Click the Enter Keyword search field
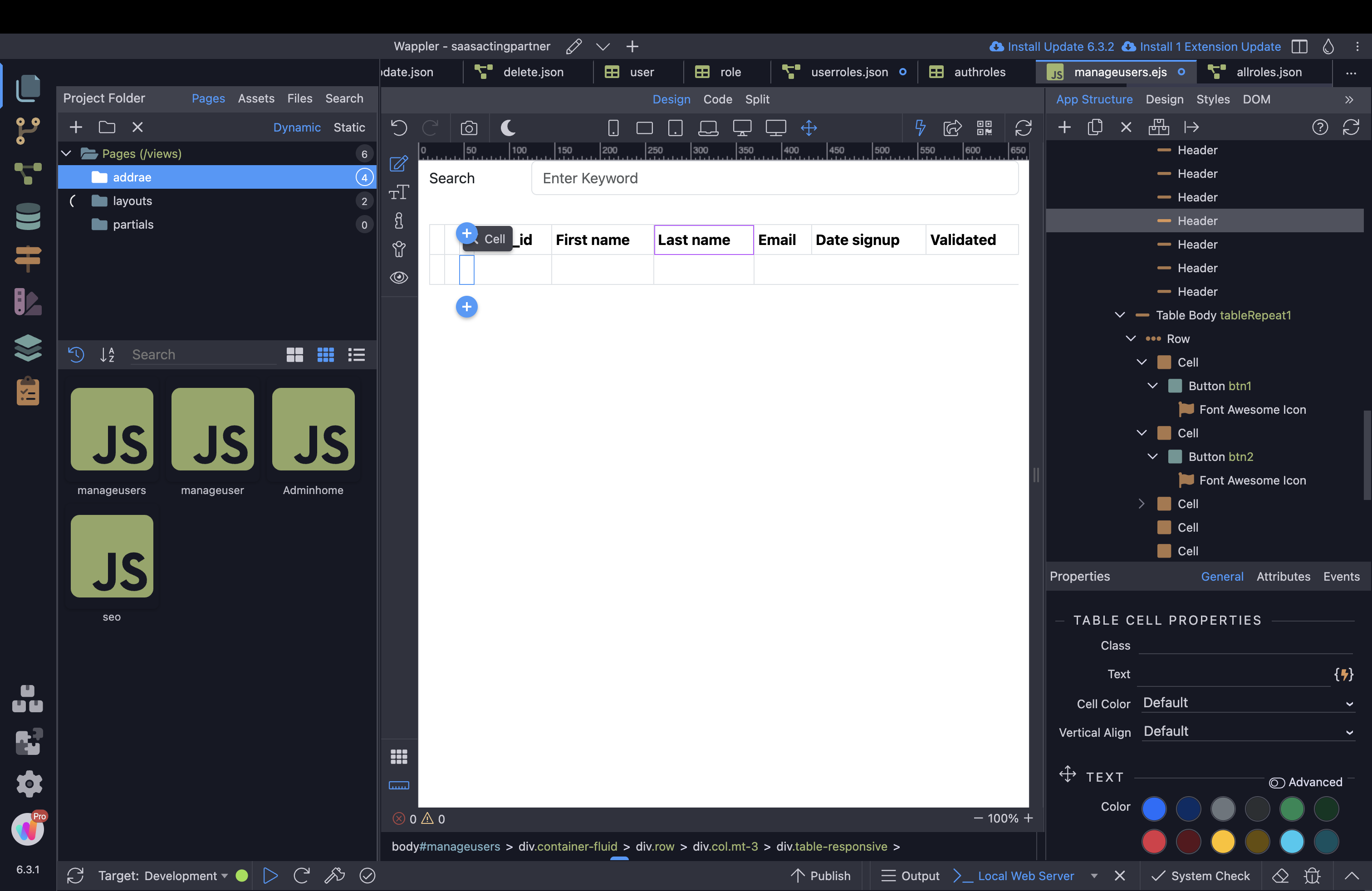Viewport: 1372px width, 891px height. (774, 178)
